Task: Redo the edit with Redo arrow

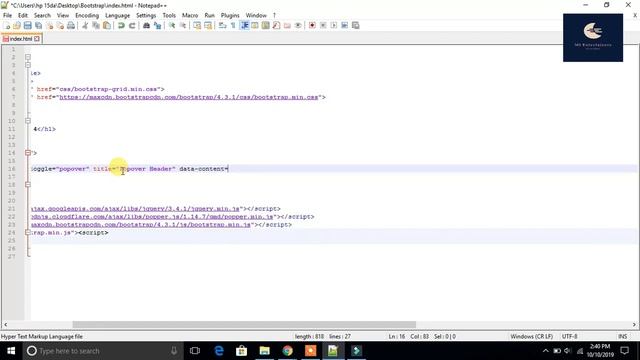Action: click(x=132, y=25)
